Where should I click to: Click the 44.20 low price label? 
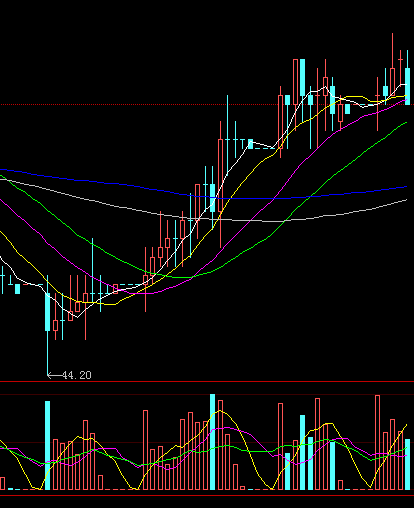click(x=77, y=375)
